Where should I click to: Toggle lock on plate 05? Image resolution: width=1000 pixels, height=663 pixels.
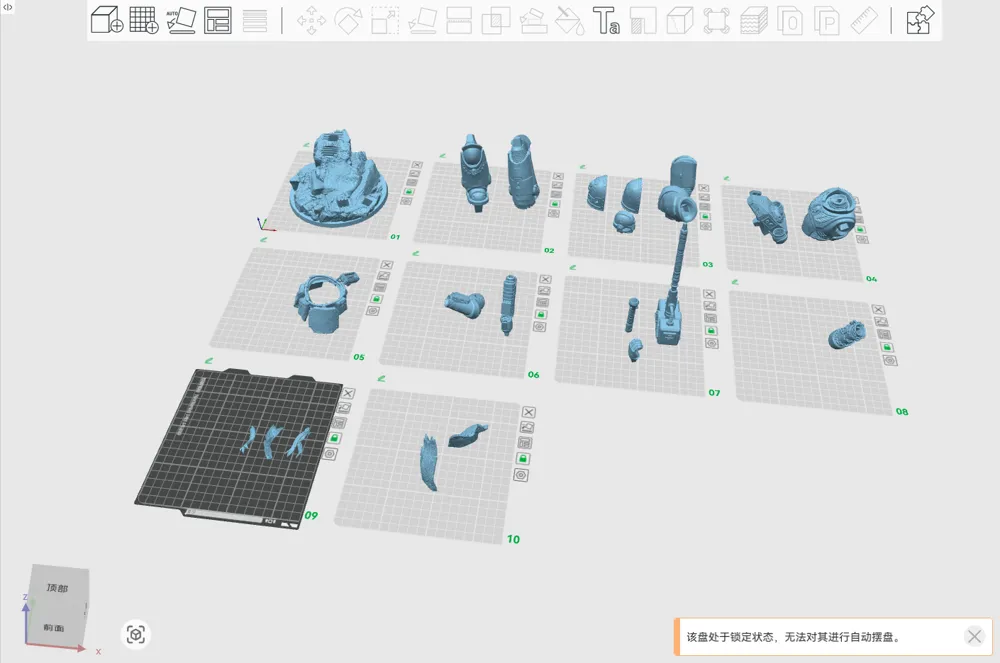(x=376, y=298)
